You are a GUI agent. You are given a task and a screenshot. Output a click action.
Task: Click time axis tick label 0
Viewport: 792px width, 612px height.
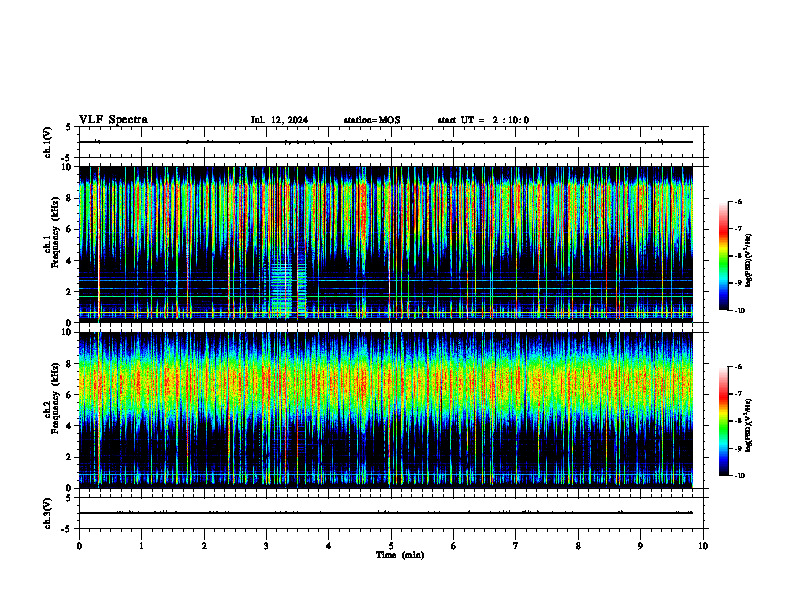pos(79,546)
